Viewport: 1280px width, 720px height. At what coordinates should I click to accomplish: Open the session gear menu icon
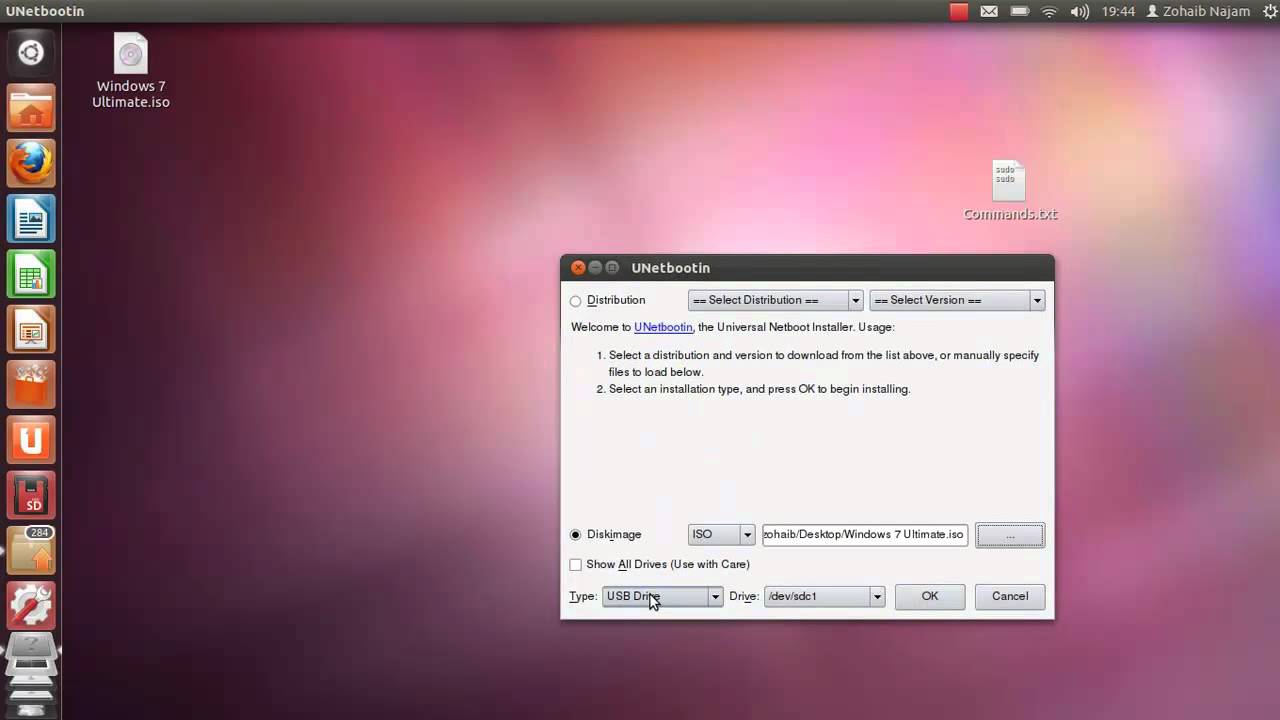coord(1270,11)
